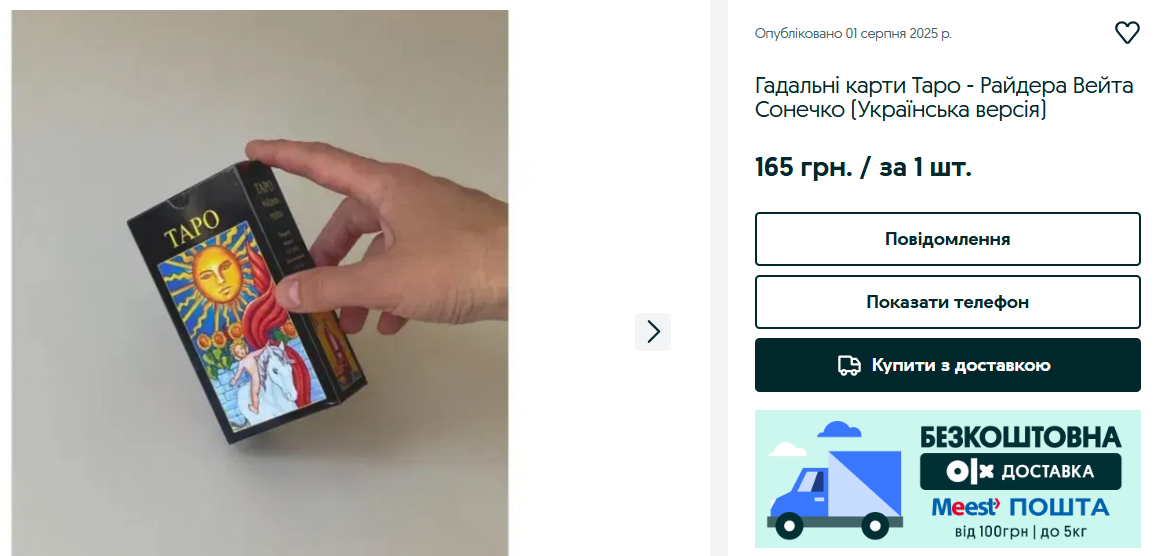Image resolution: width=1156 pixels, height=556 pixels.
Task: Click Показати телефон button
Action: point(947,302)
